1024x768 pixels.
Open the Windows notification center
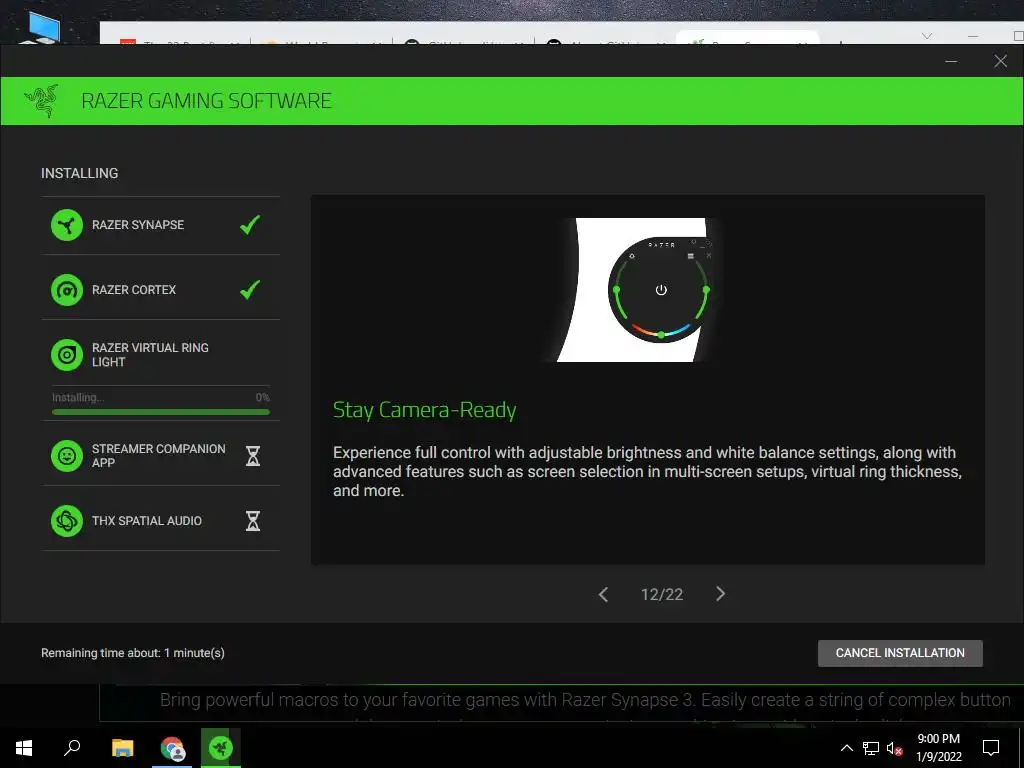pyautogui.click(x=991, y=748)
